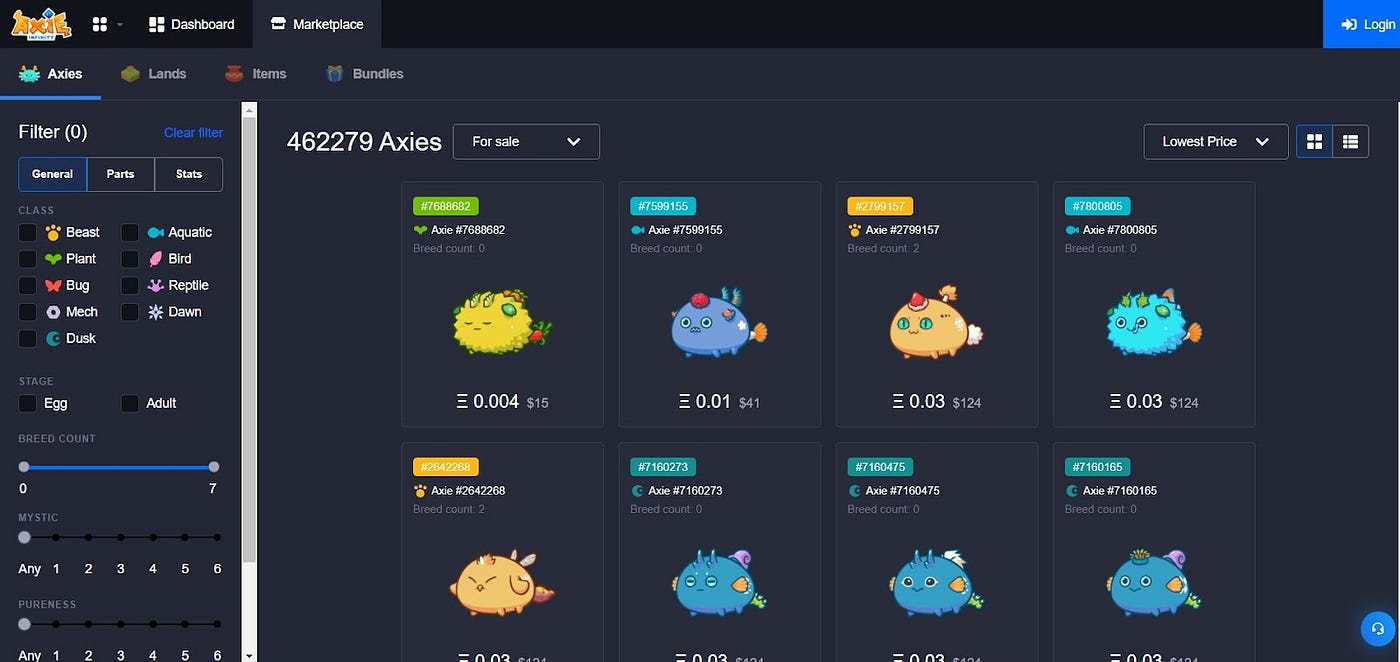
Task: Open the Lowest Price sort dropdown
Action: [x=1216, y=142]
